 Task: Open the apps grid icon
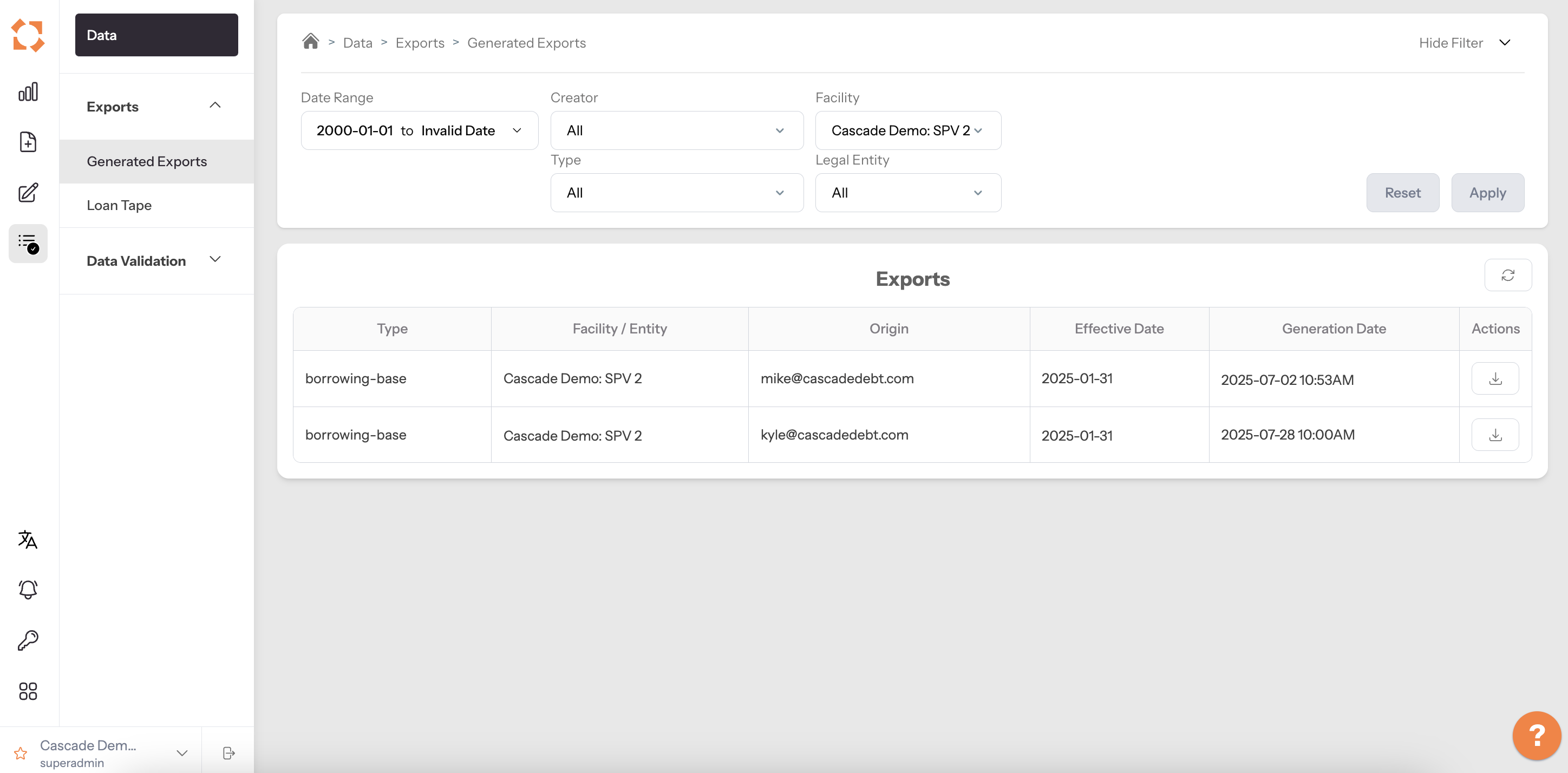point(28,691)
